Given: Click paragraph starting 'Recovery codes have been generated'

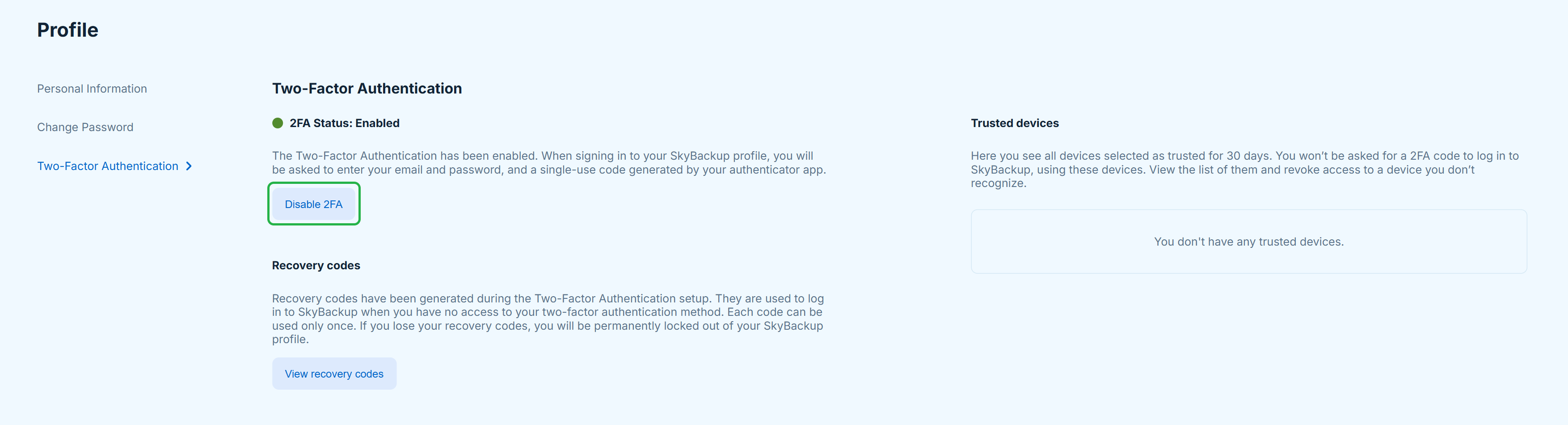Looking at the screenshot, I should point(548,319).
